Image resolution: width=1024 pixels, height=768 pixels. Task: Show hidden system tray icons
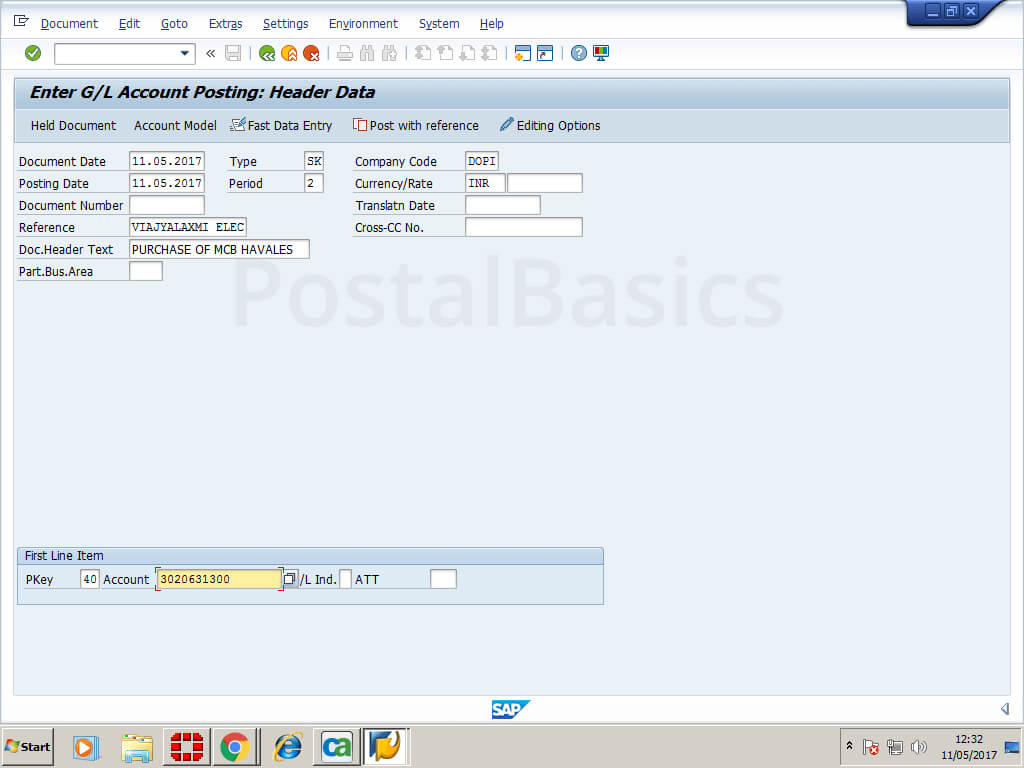(850, 747)
